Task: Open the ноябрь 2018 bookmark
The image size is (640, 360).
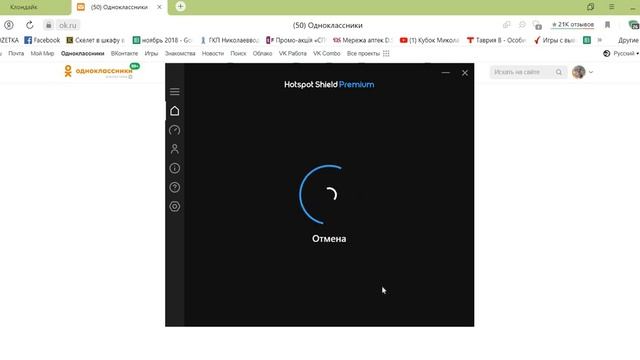Action: (x=162, y=40)
